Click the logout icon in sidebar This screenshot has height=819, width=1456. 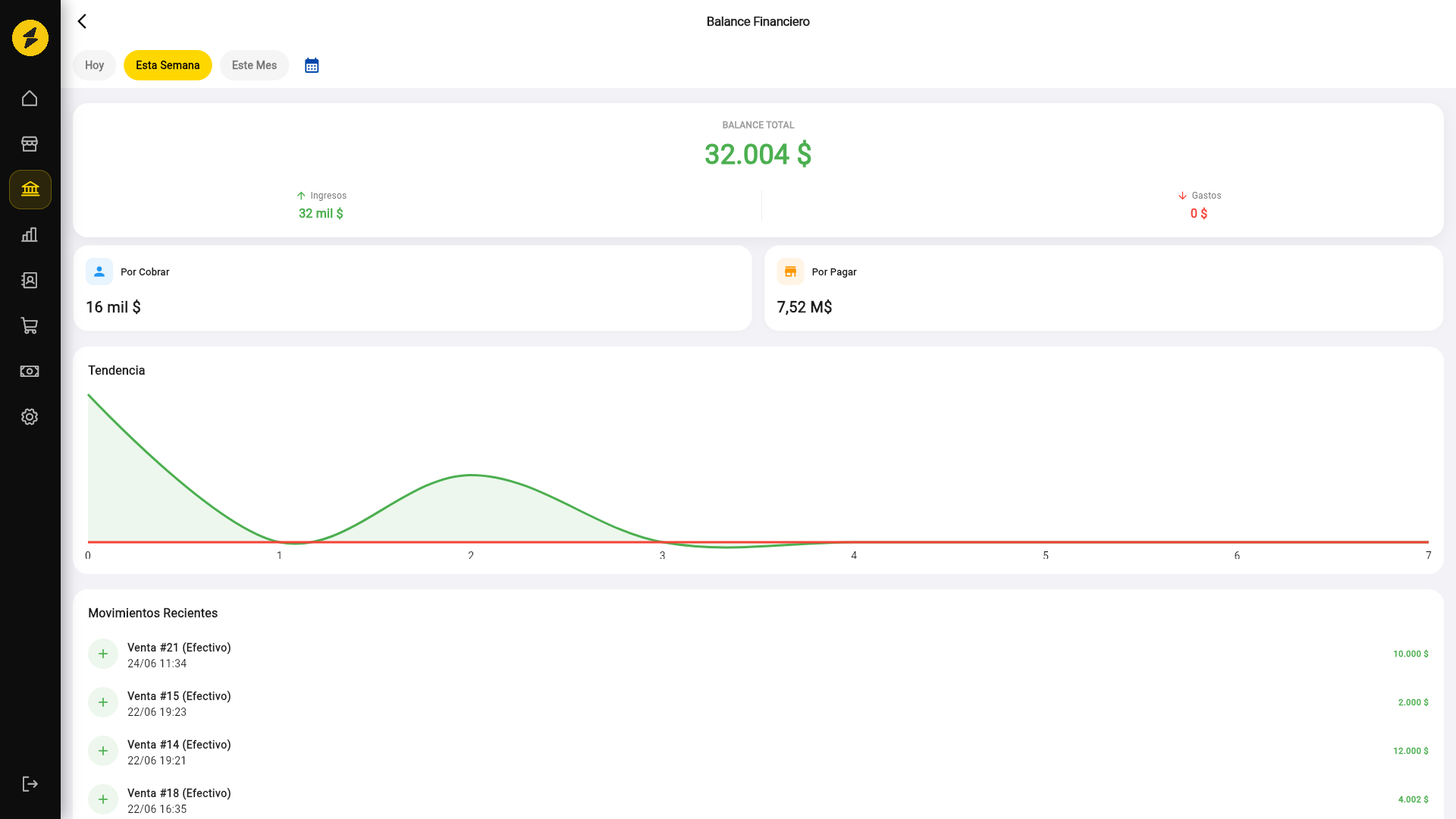click(30, 784)
